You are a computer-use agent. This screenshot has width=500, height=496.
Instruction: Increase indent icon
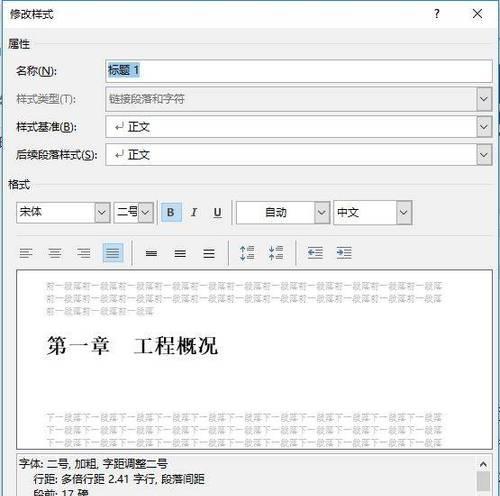point(344,253)
